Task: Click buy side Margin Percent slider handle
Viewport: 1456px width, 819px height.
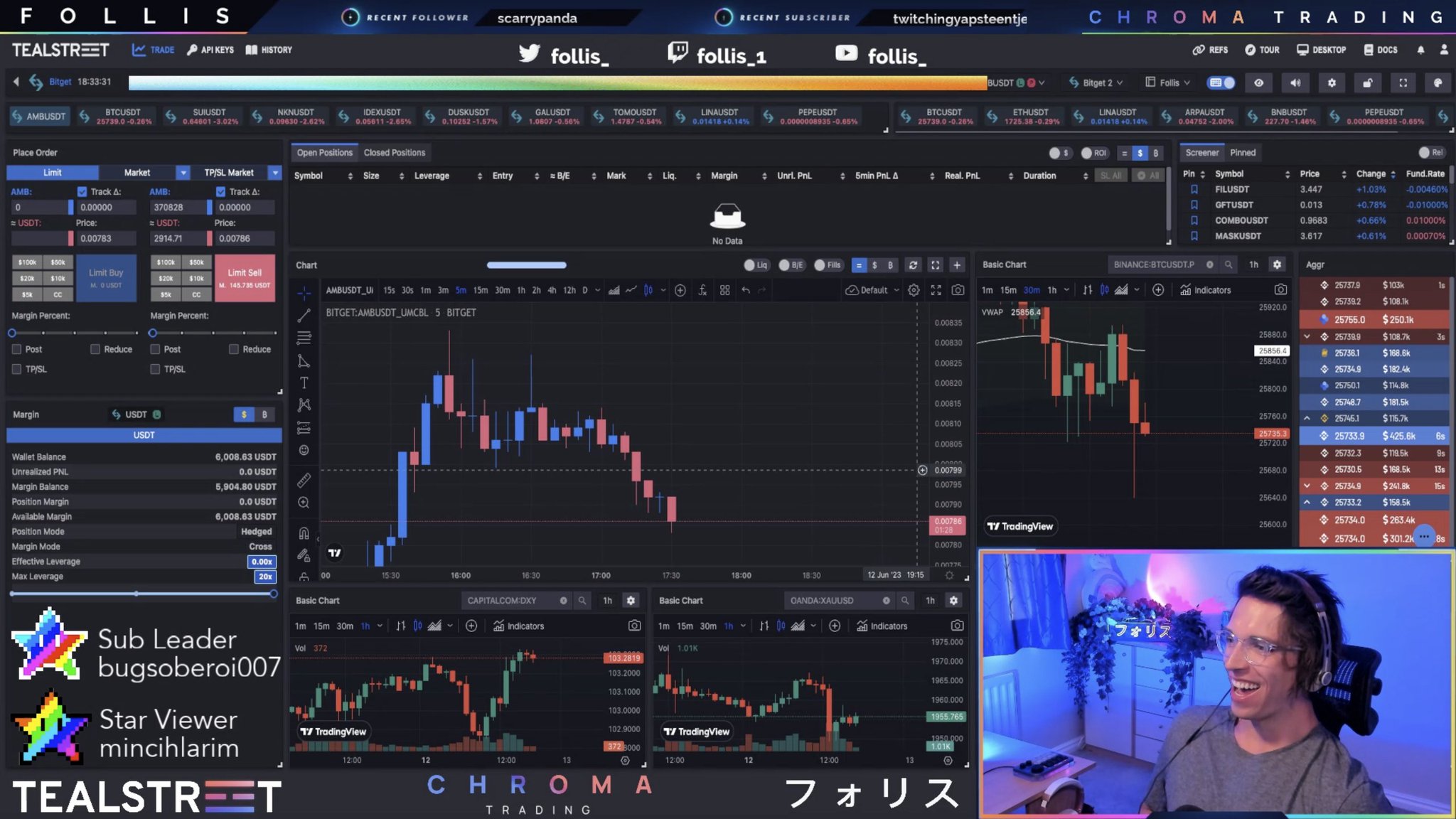Action: [12, 333]
